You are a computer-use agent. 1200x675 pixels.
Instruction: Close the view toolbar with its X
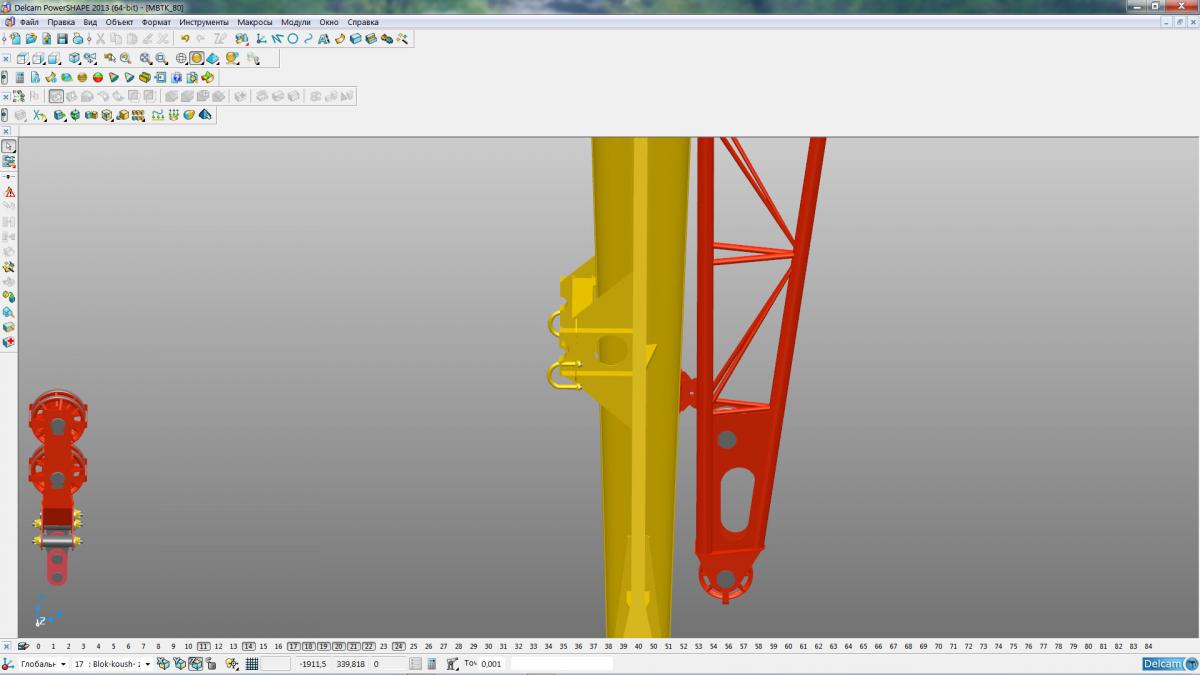(x=7, y=58)
